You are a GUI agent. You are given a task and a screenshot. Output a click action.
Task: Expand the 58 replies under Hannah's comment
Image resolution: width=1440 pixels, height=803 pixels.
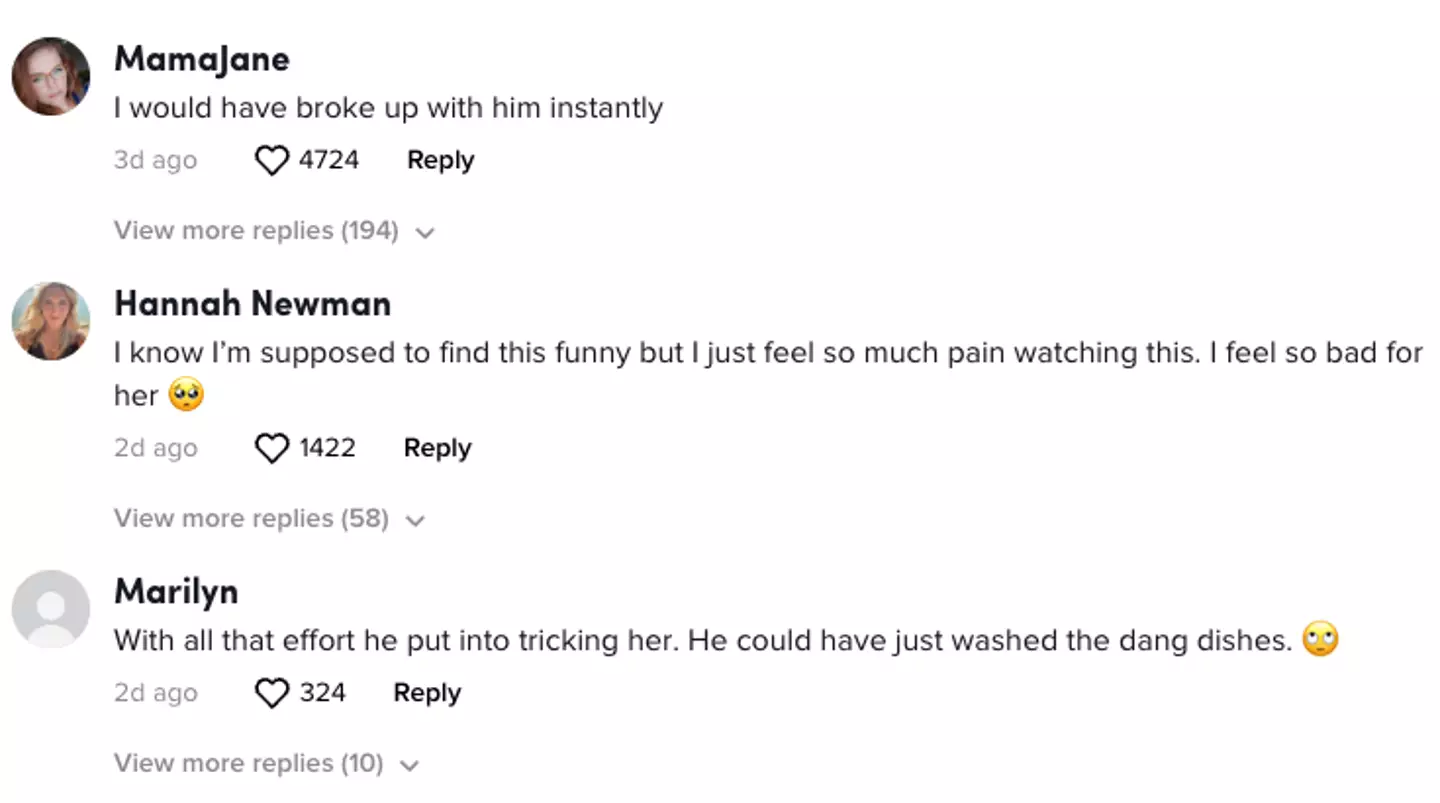[x=251, y=519]
